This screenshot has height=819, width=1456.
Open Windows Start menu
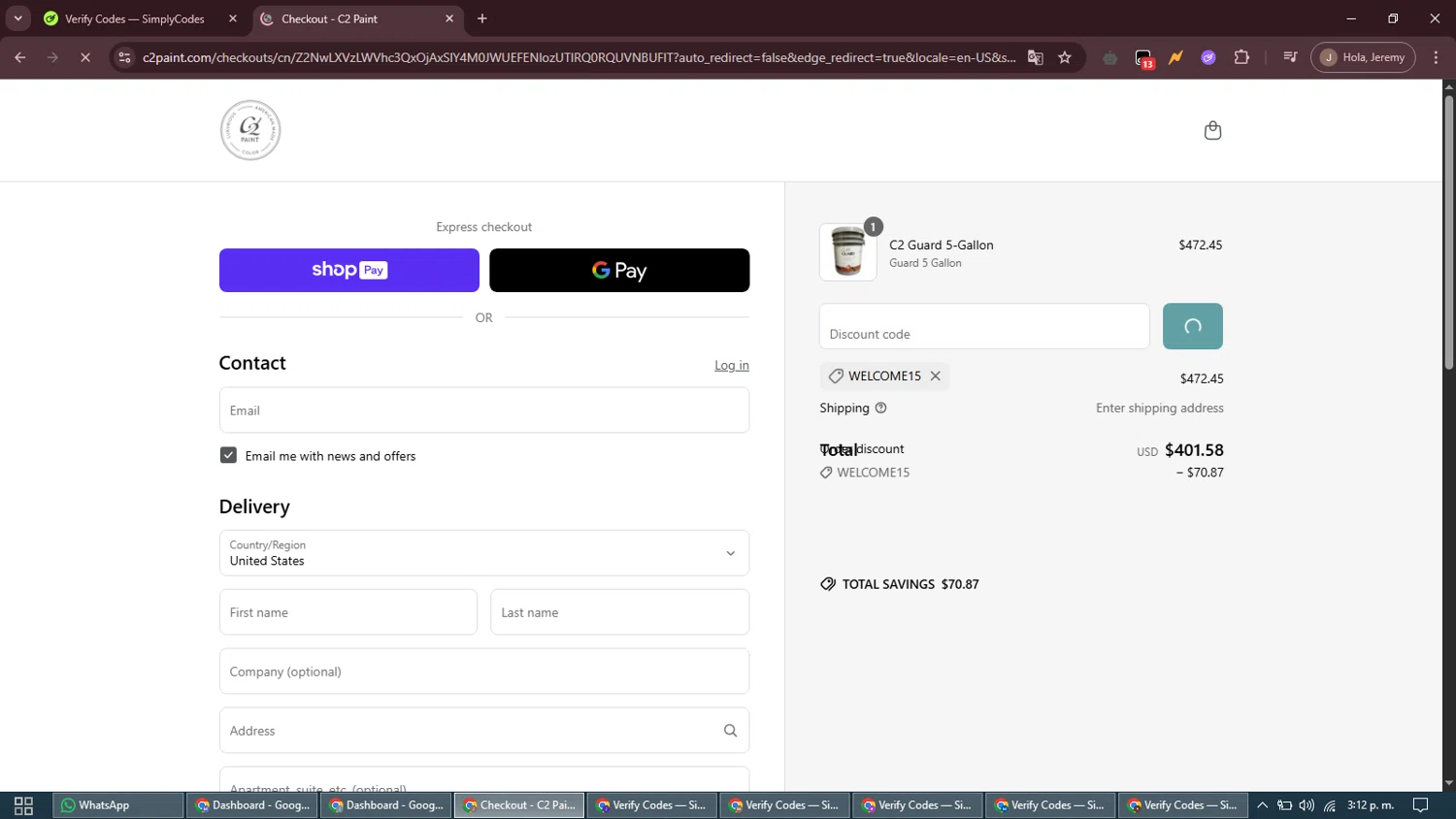click(x=23, y=805)
